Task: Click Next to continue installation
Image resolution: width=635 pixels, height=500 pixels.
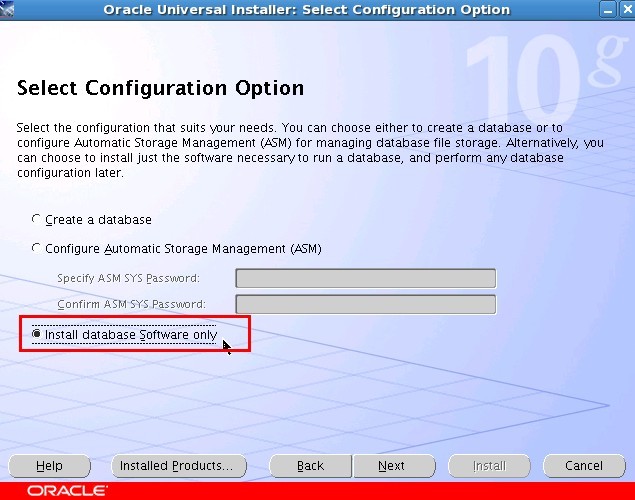Action: point(394,466)
